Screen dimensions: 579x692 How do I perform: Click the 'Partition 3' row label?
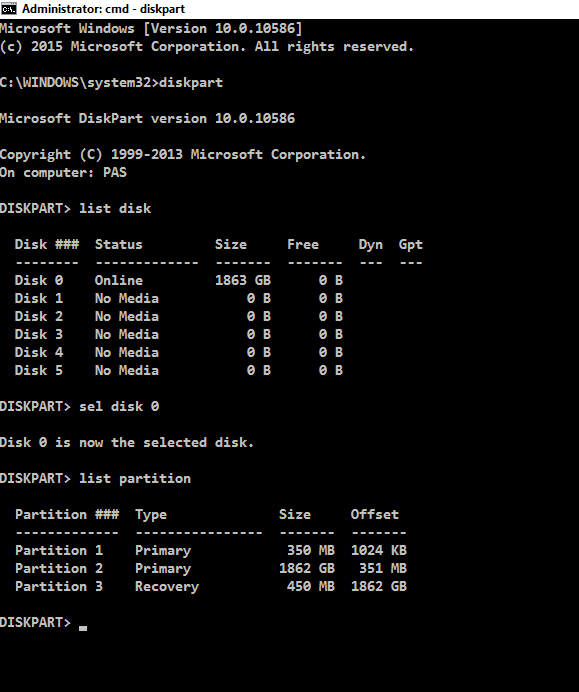click(59, 587)
